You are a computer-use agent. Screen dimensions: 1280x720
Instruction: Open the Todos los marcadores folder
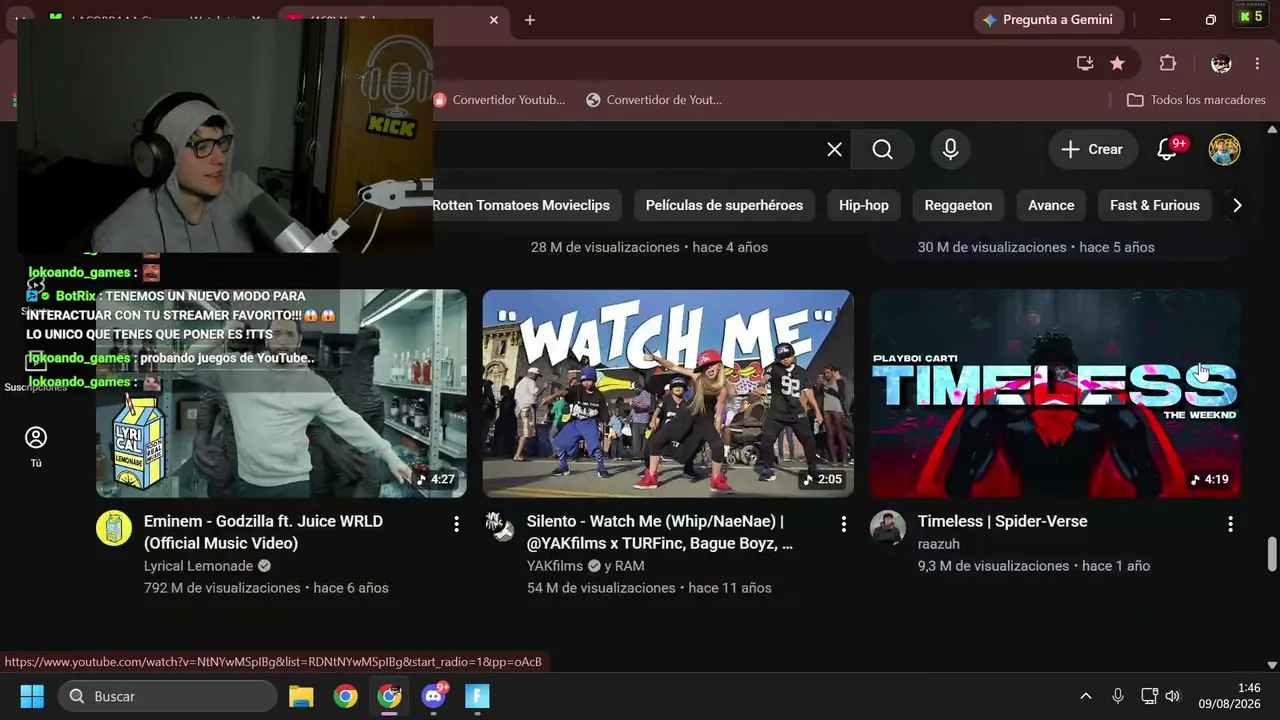tap(1196, 100)
